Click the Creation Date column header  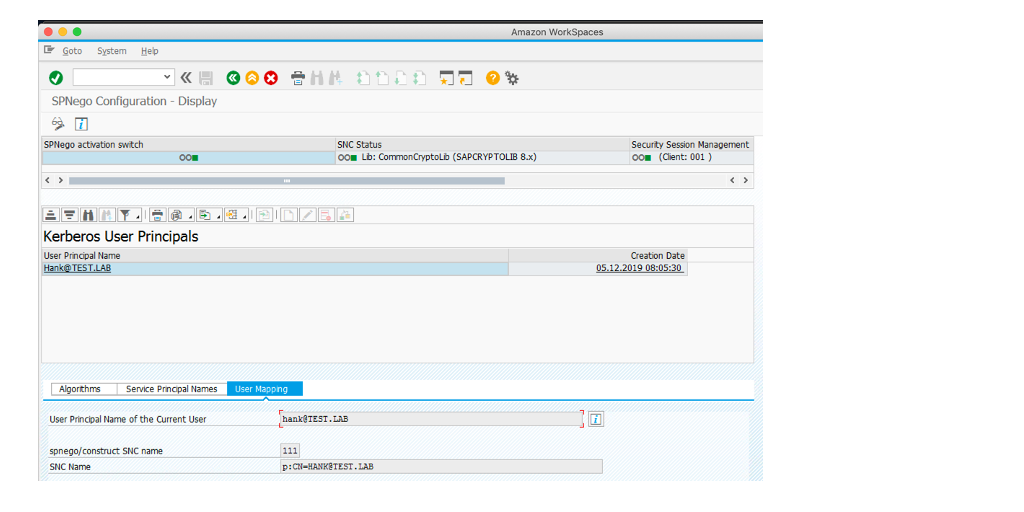[x=598, y=256]
